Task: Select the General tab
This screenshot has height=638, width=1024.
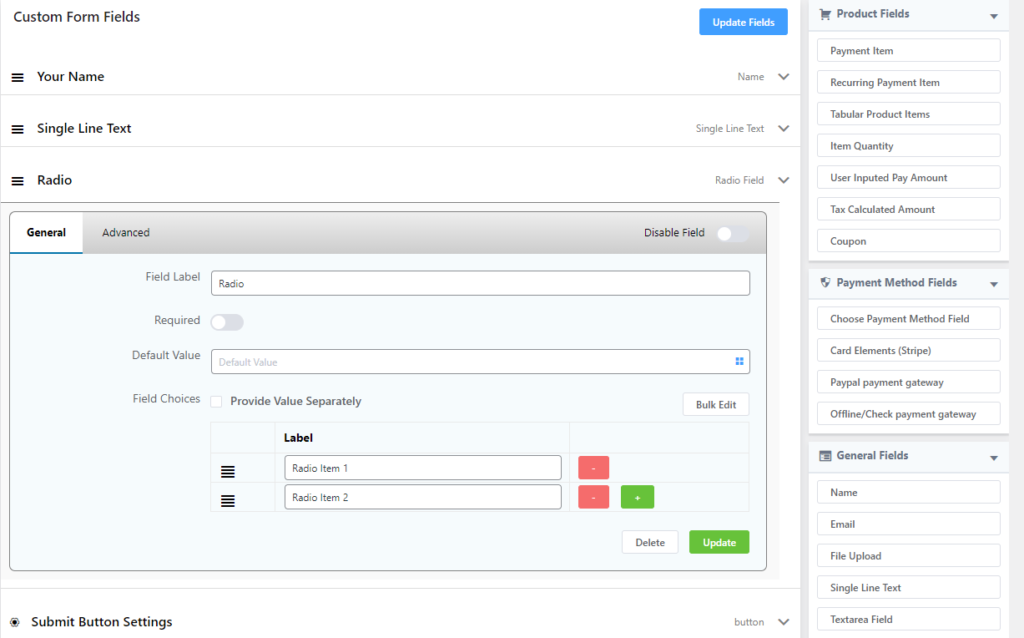Action: pyautogui.click(x=46, y=233)
